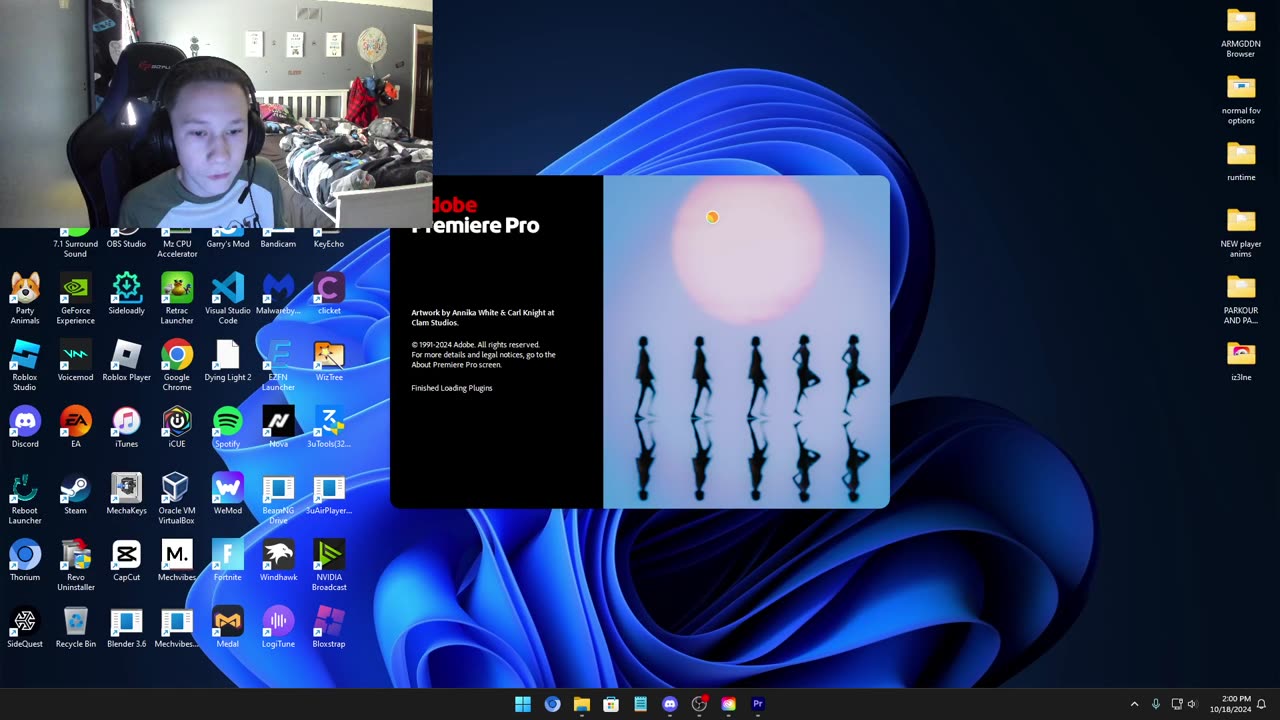Open the Medal desktop shortcut
This screenshot has width=1280, height=720.
click(228, 627)
